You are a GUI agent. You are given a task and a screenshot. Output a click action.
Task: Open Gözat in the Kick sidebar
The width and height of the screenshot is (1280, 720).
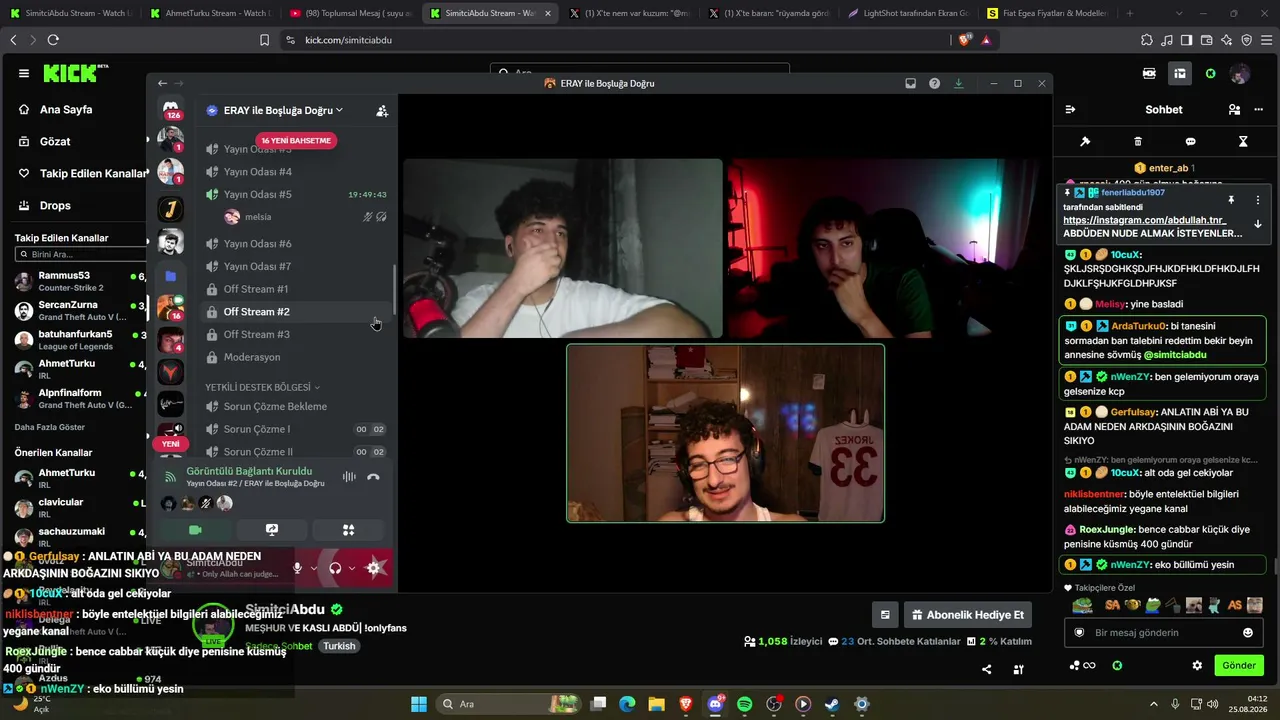click(55, 141)
